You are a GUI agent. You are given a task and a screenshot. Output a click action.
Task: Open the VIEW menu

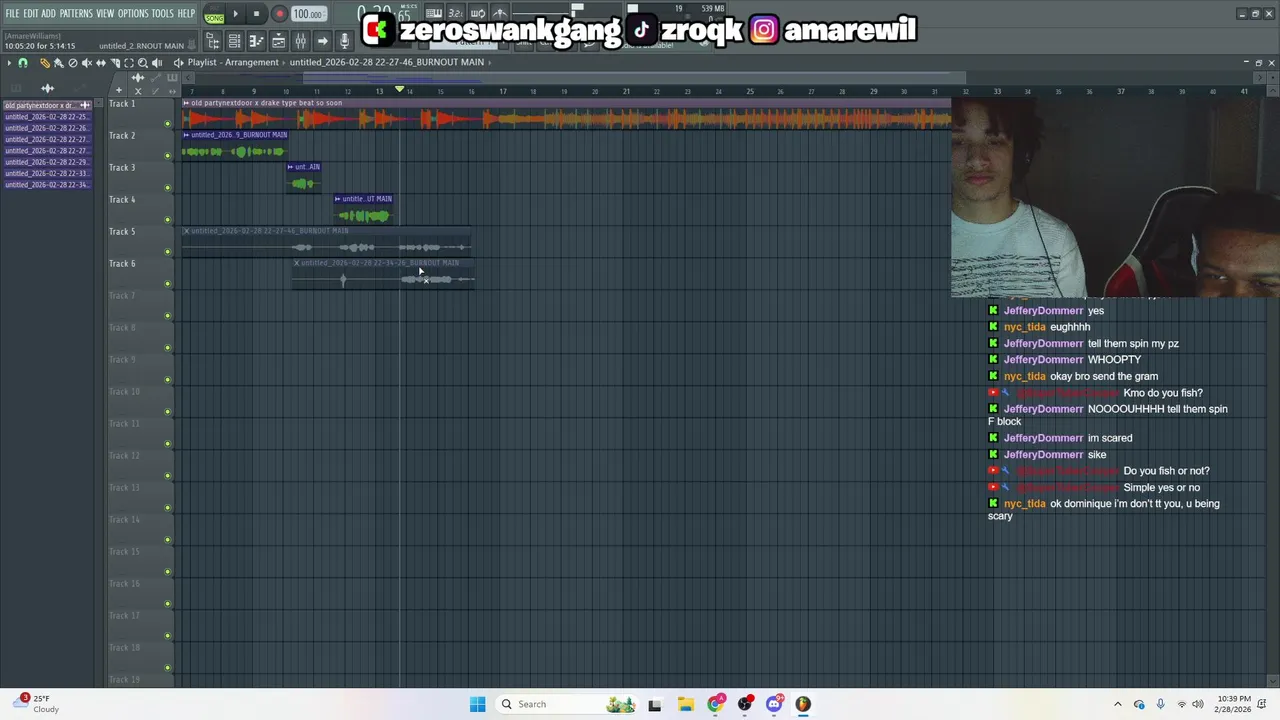coord(105,14)
